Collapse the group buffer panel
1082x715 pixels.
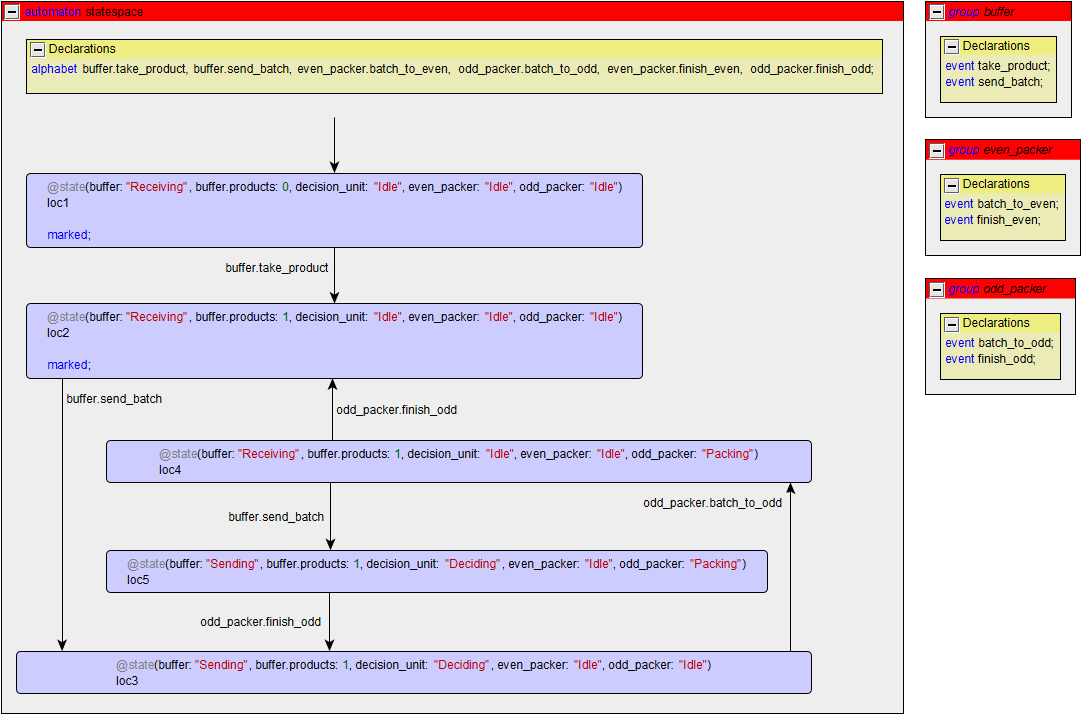937,12
